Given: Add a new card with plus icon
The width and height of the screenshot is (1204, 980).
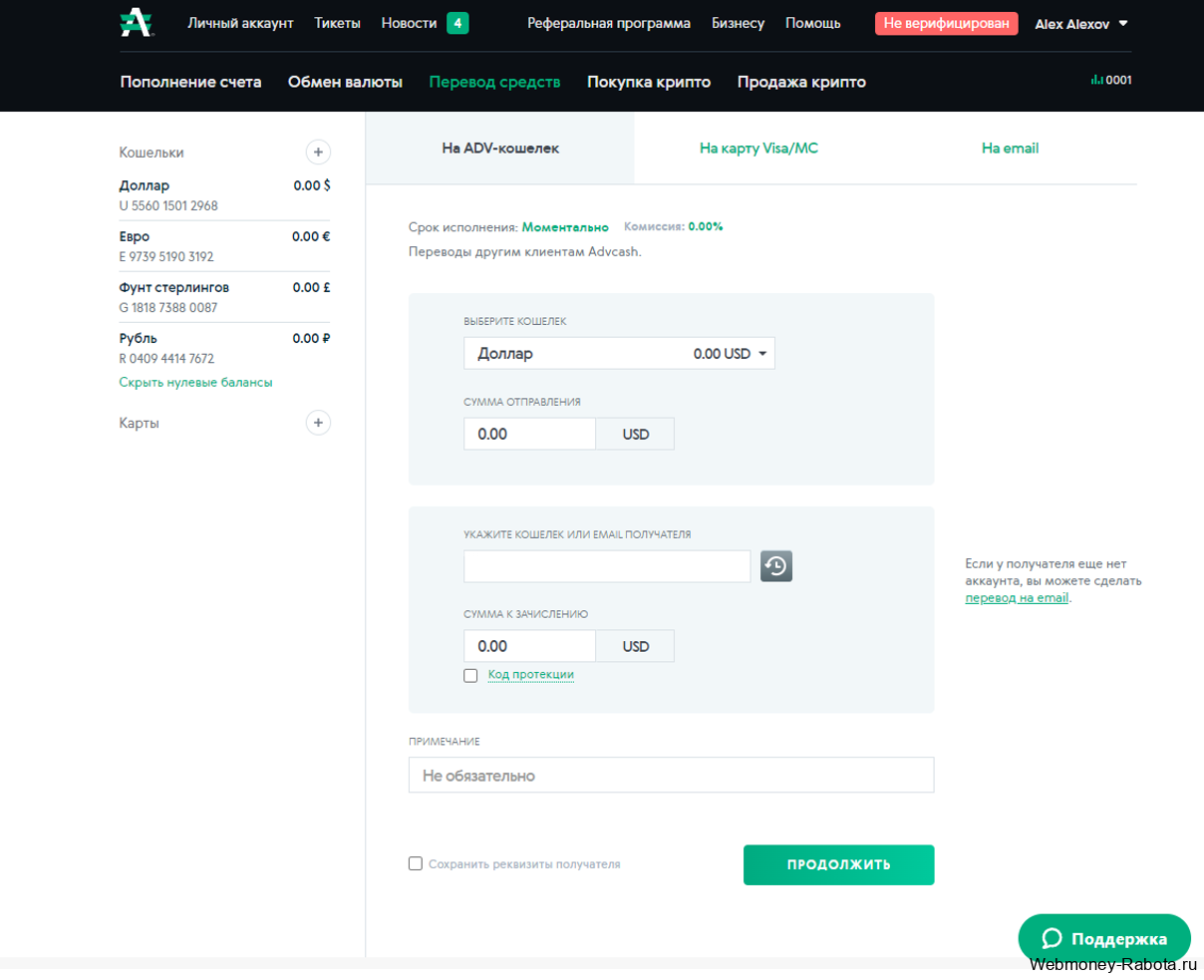Looking at the screenshot, I should (318, 423).
